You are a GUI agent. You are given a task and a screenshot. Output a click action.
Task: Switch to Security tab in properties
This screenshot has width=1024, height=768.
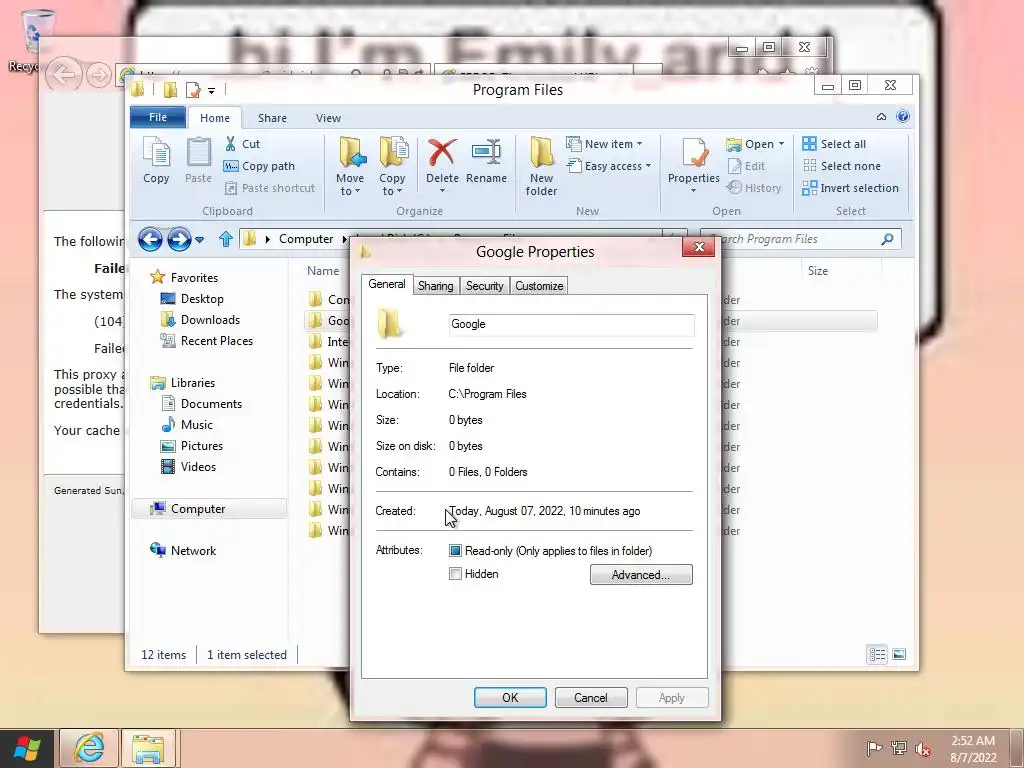[x=485, y=285]
